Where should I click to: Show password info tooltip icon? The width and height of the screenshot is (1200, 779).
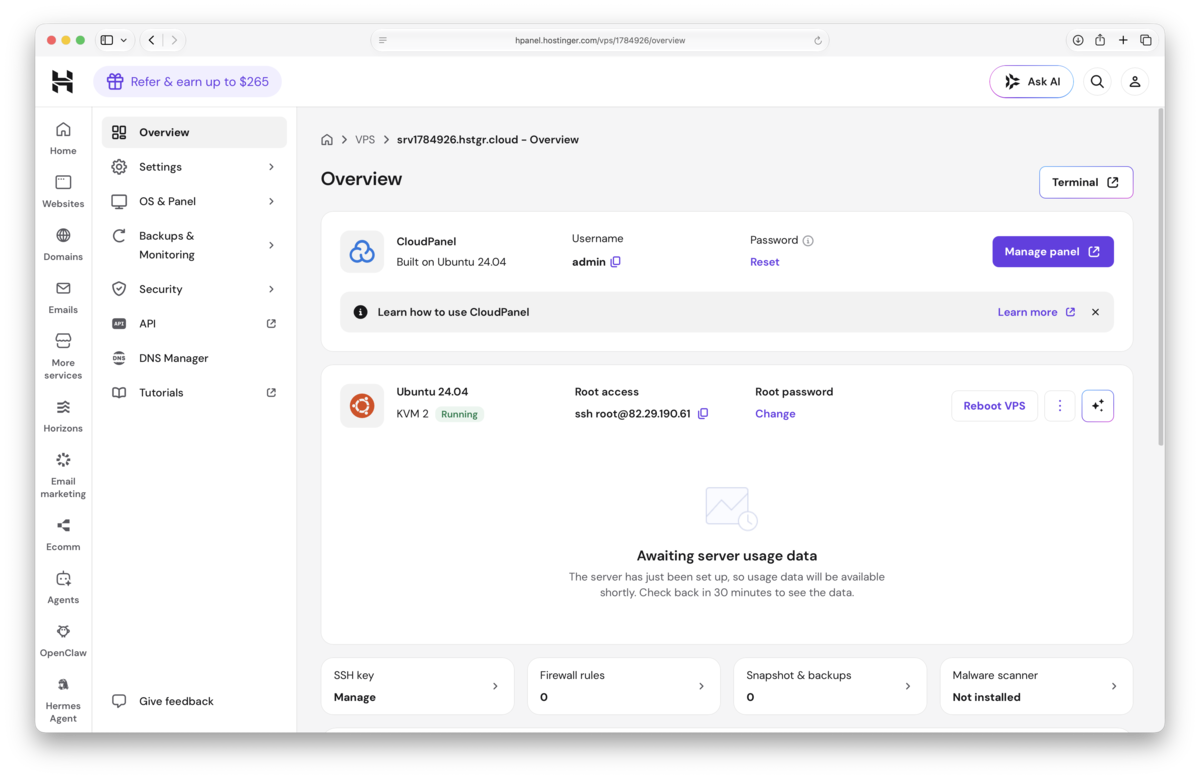(x=808, y=240)
